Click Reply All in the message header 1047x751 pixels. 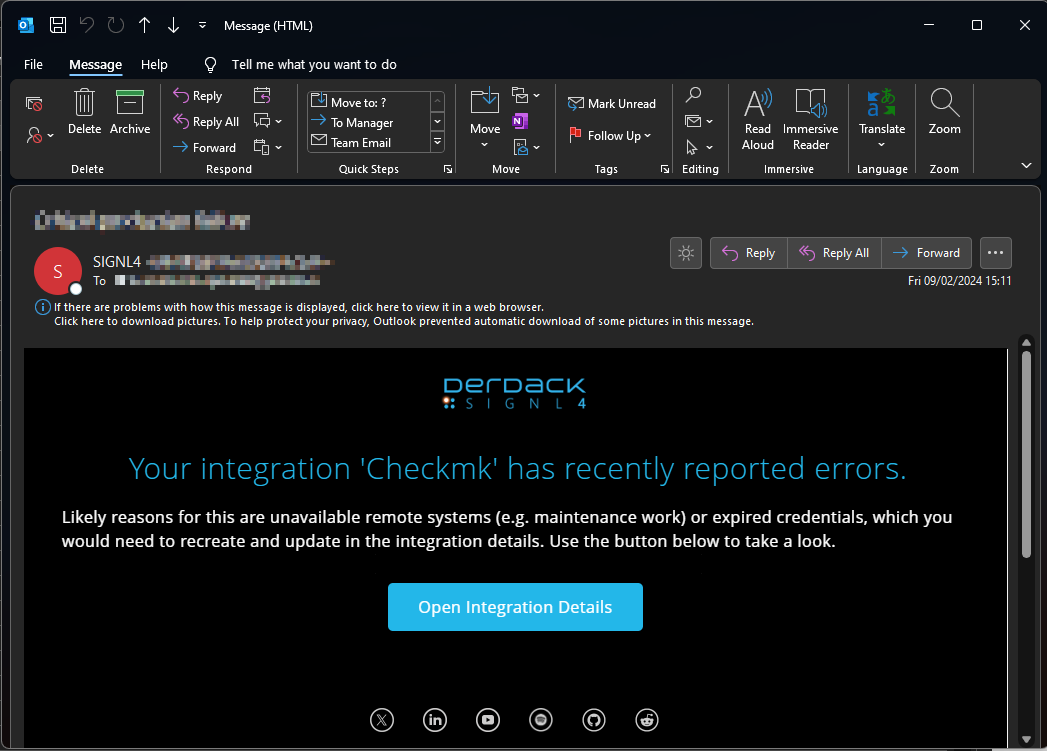(835, 253)
